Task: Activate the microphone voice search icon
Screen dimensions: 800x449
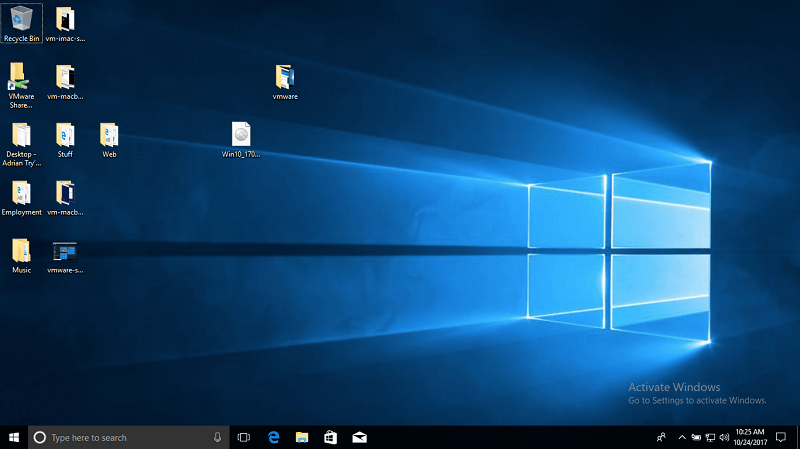Action: click(217, 437)
